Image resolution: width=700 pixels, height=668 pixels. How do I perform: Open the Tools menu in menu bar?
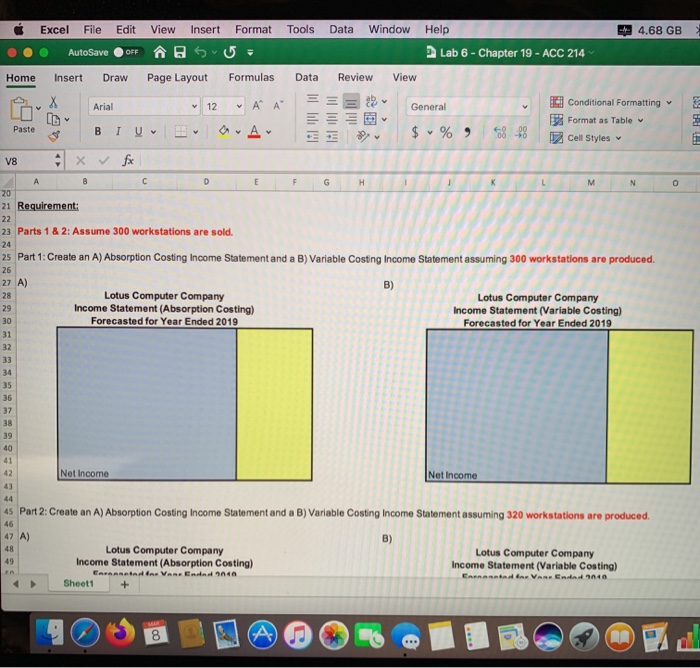coord(300,29)
